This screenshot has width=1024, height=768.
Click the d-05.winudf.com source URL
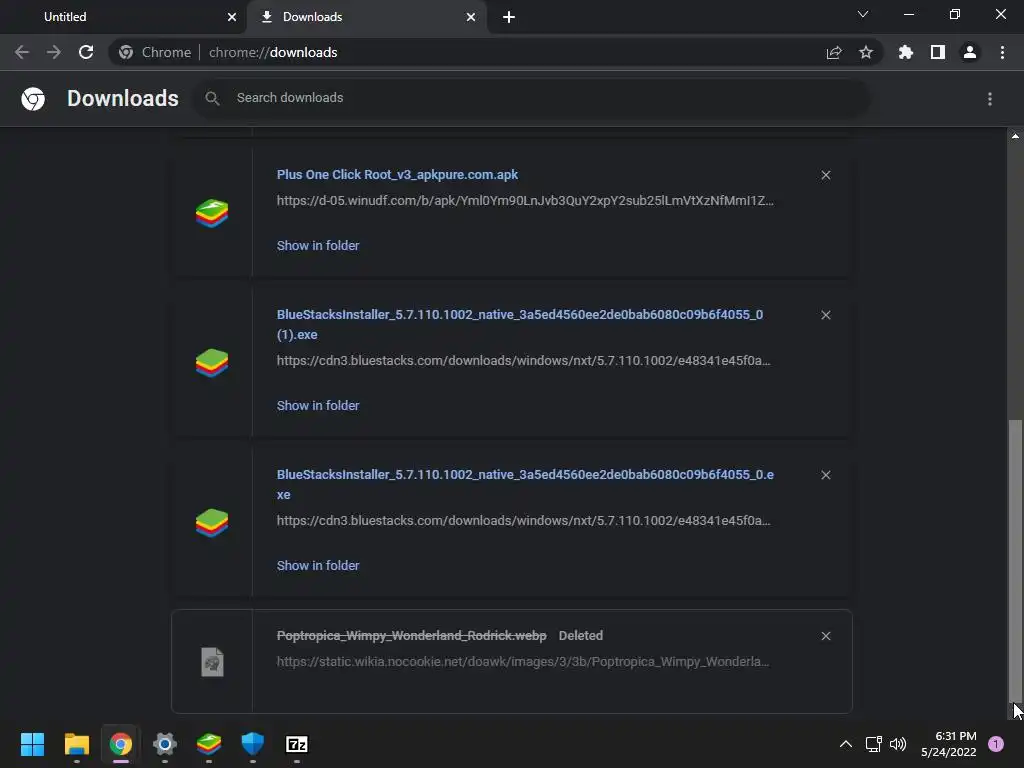pyautogui.click(x=525, y=200)
